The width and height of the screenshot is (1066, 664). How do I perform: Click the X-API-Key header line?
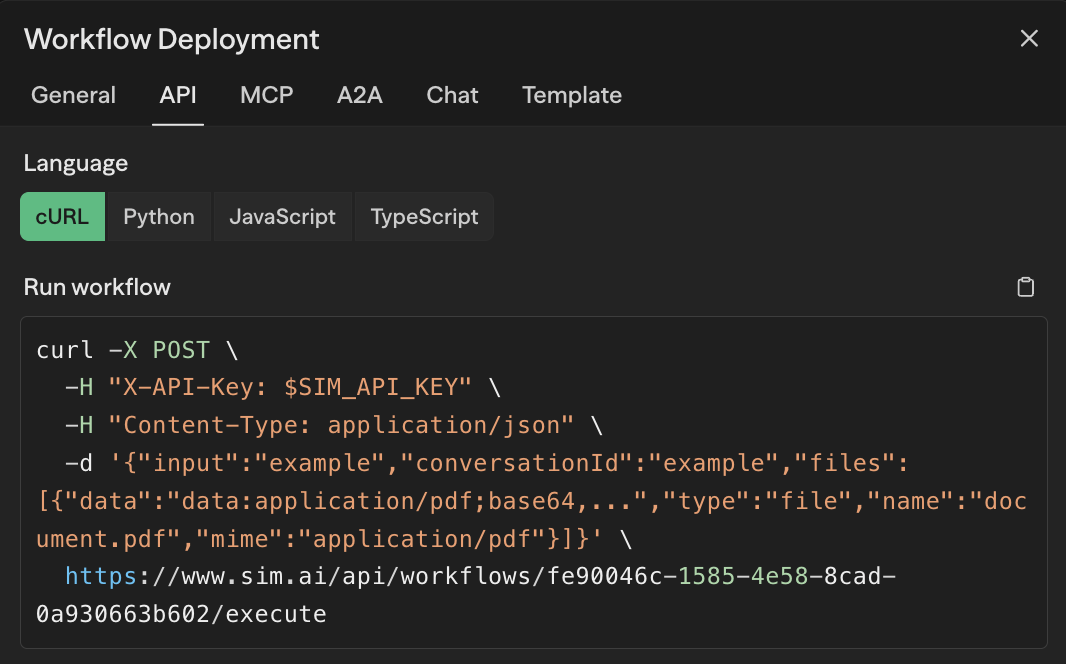[280, 388]
